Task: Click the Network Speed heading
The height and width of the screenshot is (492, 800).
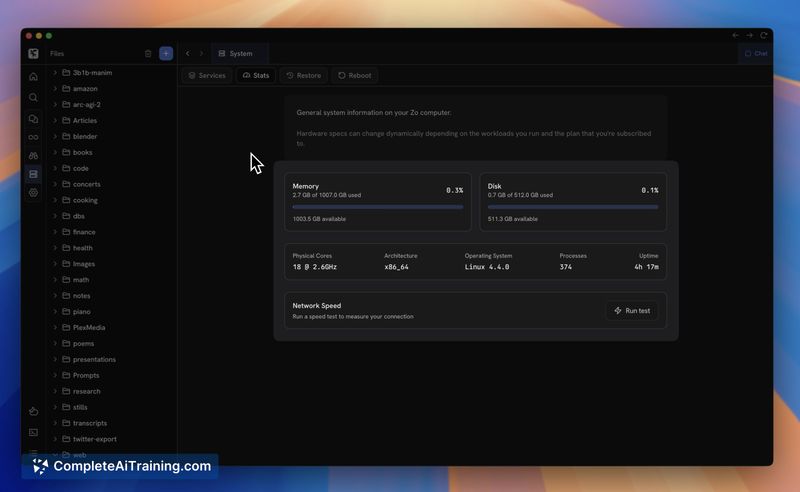Action: tap(317, 306)
